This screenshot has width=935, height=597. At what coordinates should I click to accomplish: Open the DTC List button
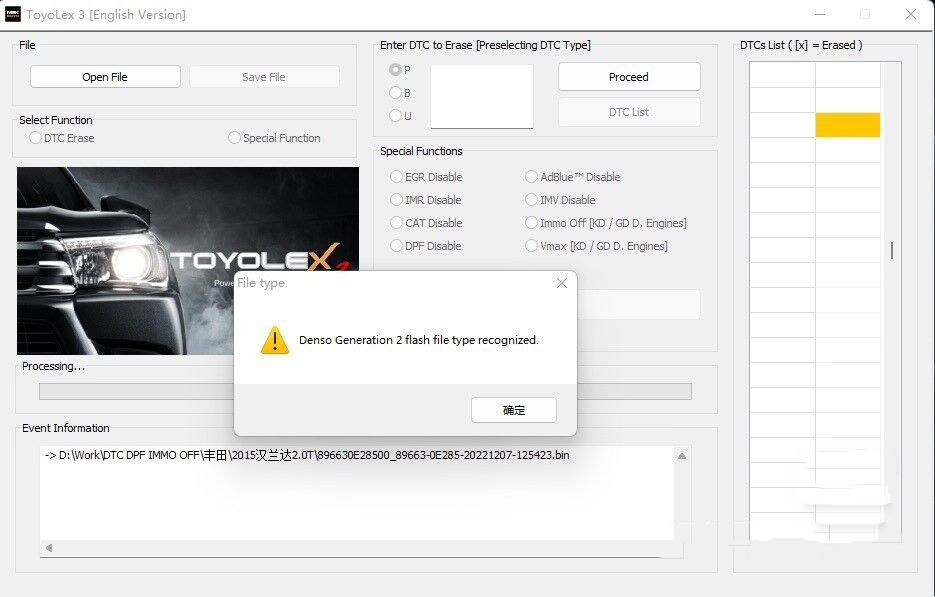click(x=629, y=112)
